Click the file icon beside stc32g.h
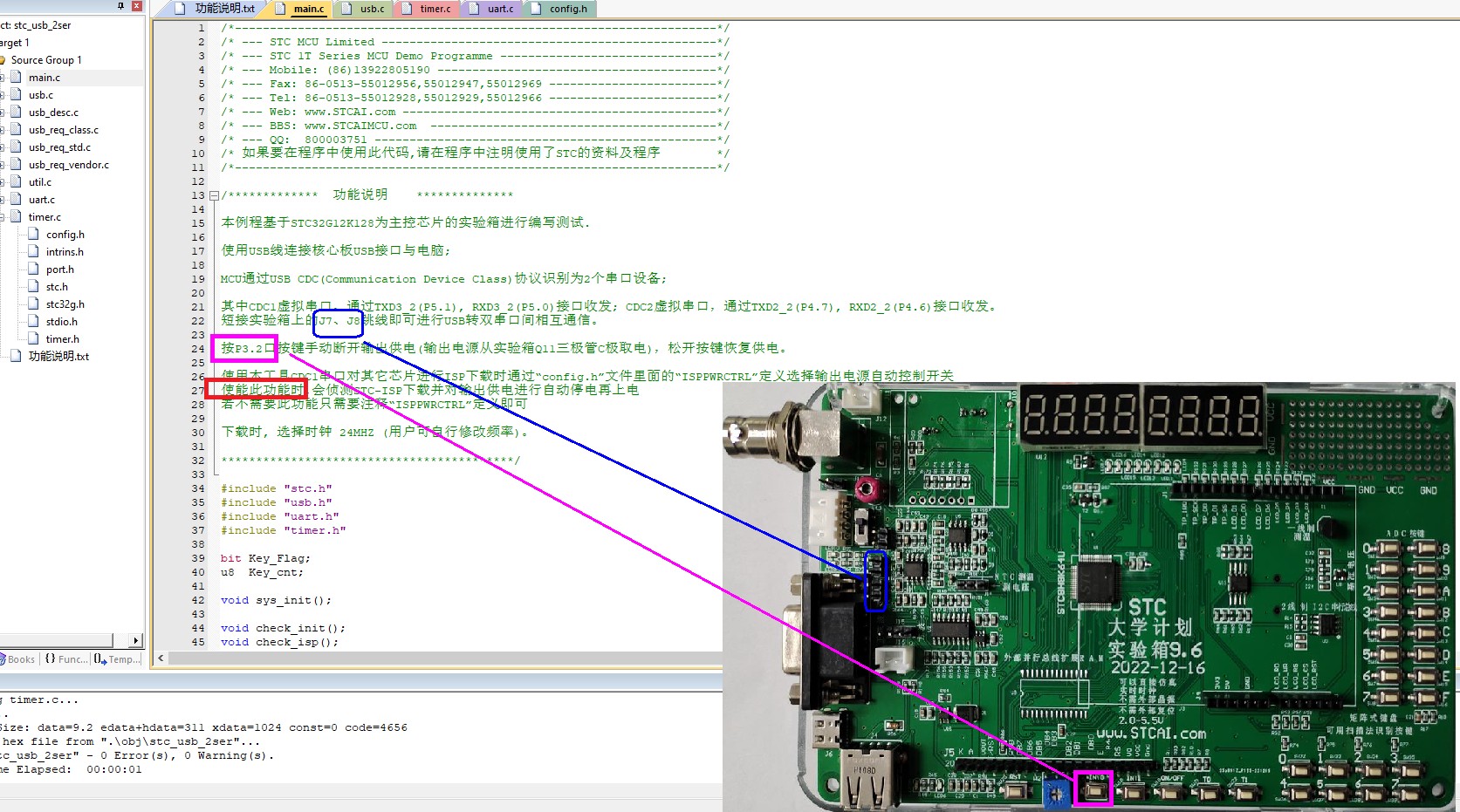The image size is (1460, 812). 33,304
